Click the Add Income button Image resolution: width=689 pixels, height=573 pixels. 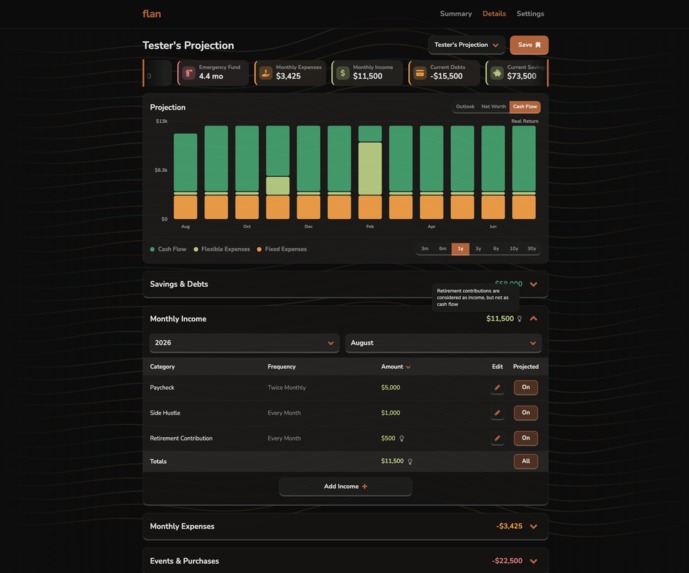pyautogui.click(x=345, y=486)
